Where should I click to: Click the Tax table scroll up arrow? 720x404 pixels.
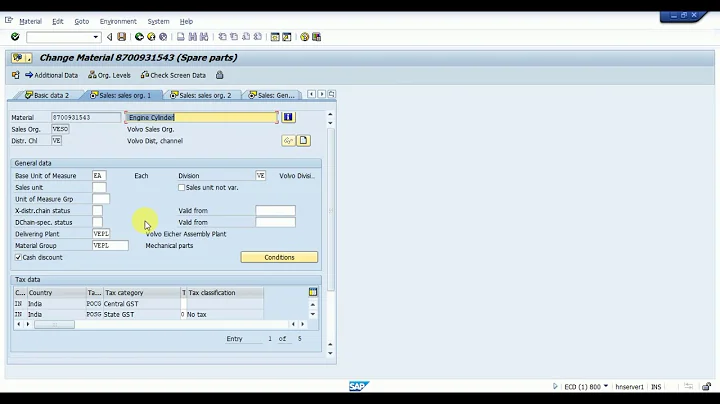pos(313,304)
